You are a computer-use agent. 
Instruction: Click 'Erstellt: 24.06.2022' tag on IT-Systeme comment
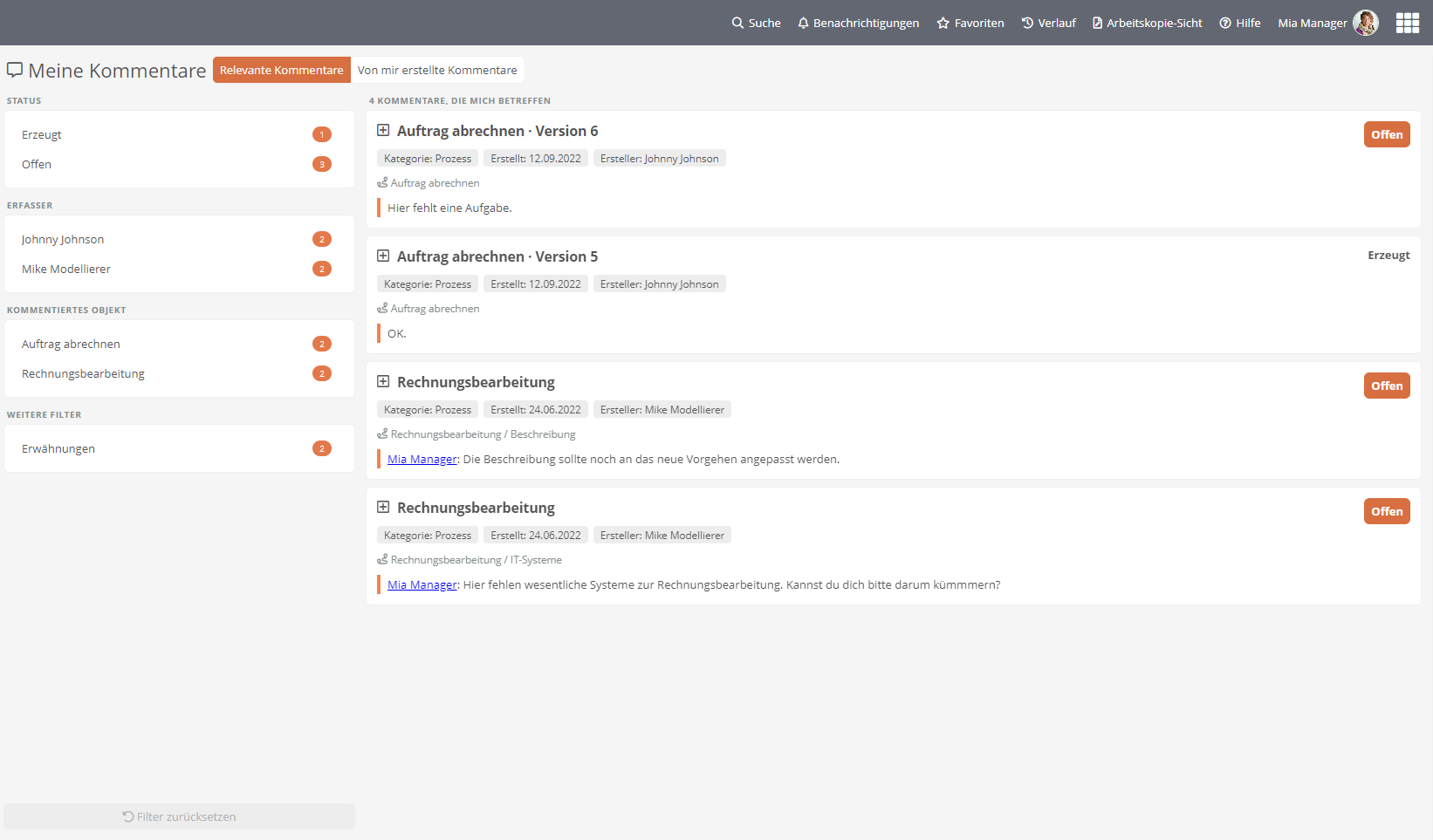536,536
